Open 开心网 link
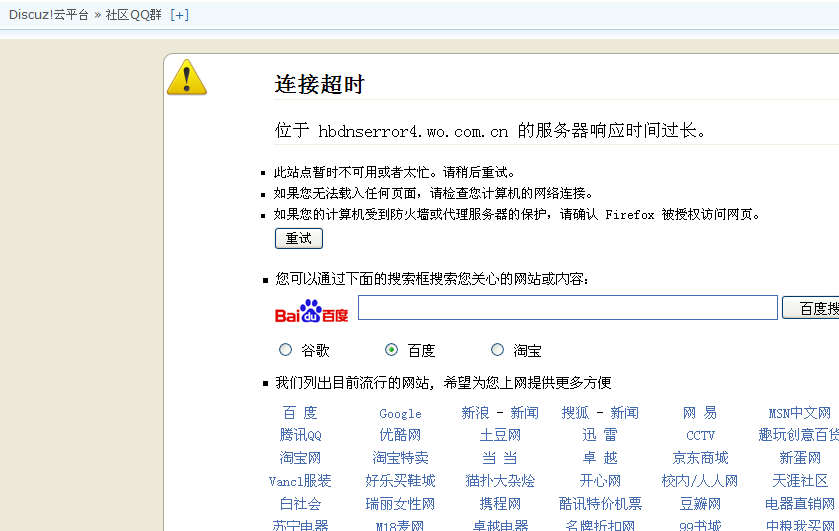Viewport: 839px width, 531px height. click(600, 481)
